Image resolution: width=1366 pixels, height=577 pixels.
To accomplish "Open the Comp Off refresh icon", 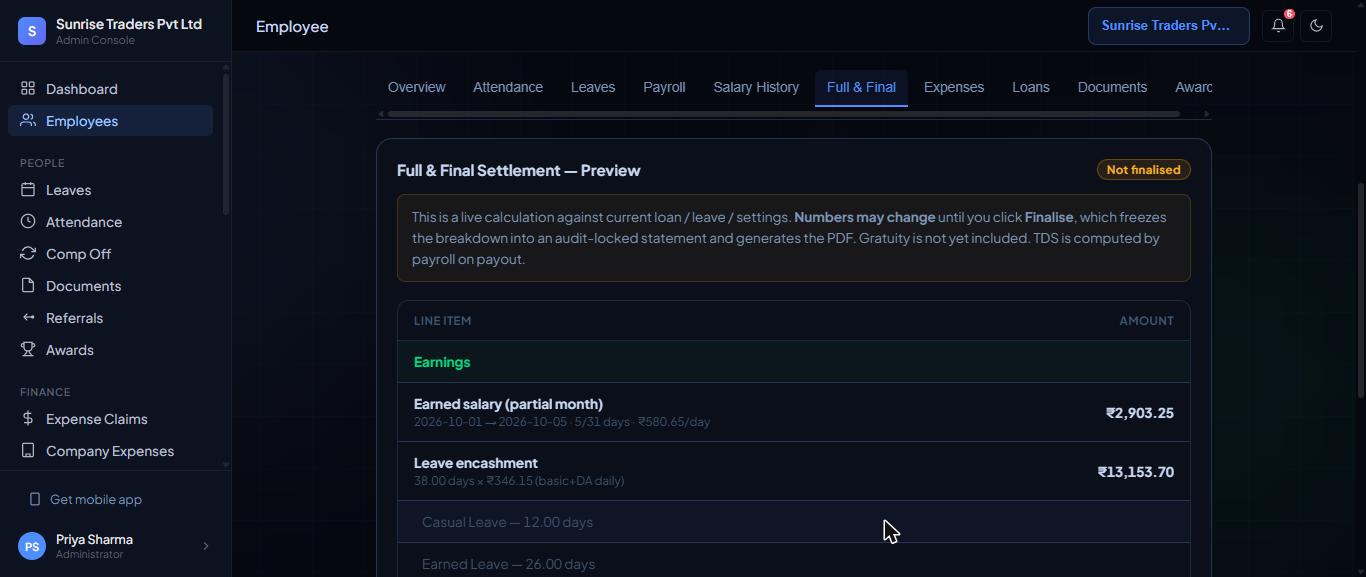I will pyautogui.click(x=28, y=254).
